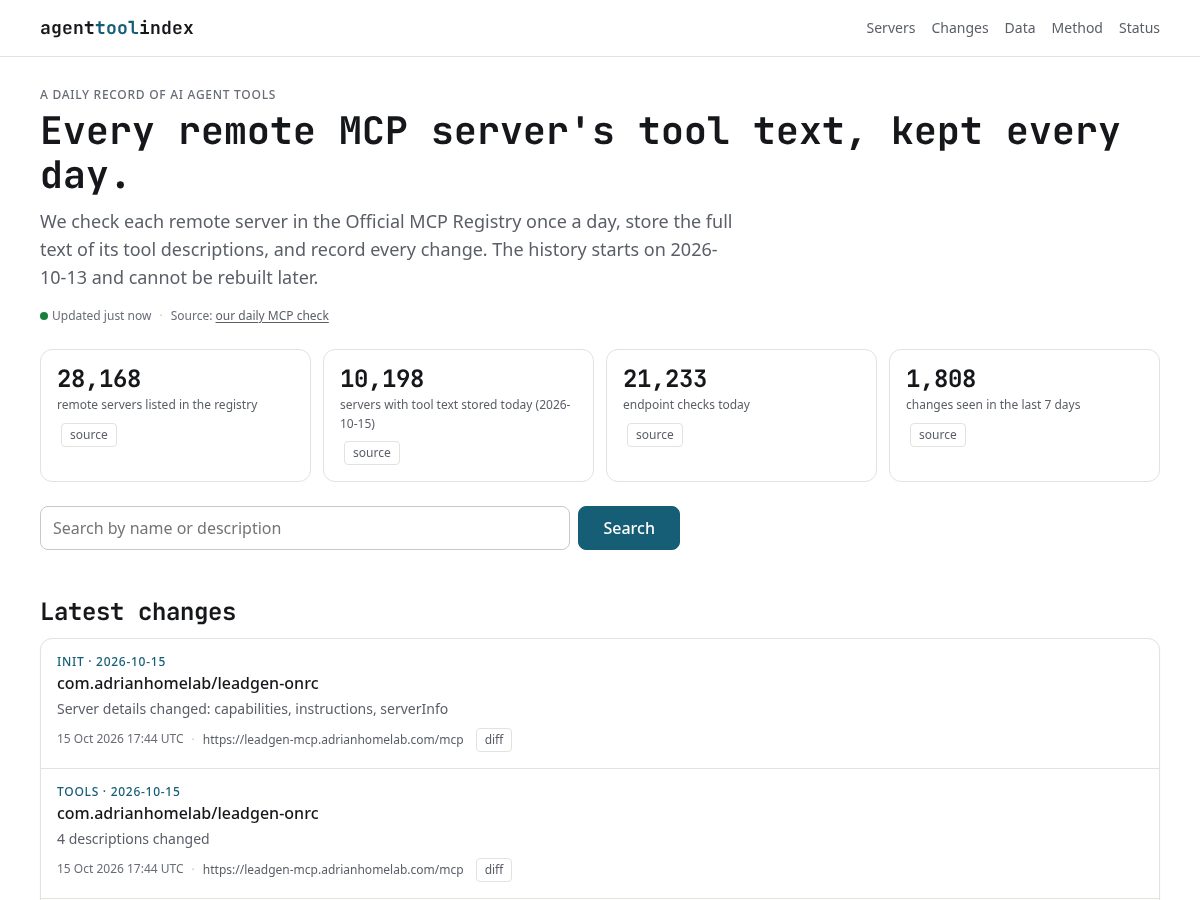The width and height of the screenshot is (1200, 900).
Task: Click the 10,198 stored servers count
Action: click(x=382, y=379)
